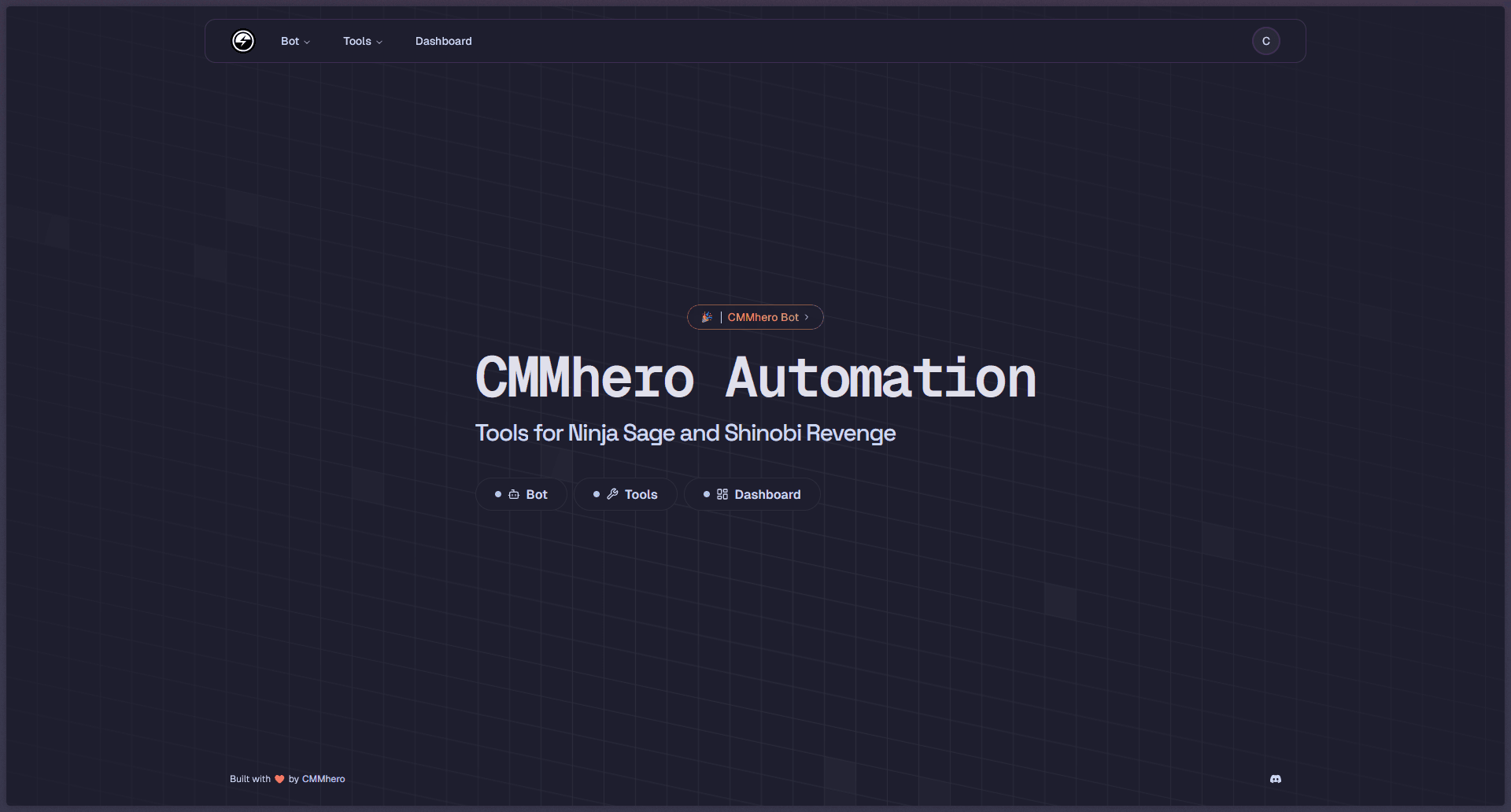Click the heart icon in the footer
The image size is (1511, 812).
[x=279, y=778]
